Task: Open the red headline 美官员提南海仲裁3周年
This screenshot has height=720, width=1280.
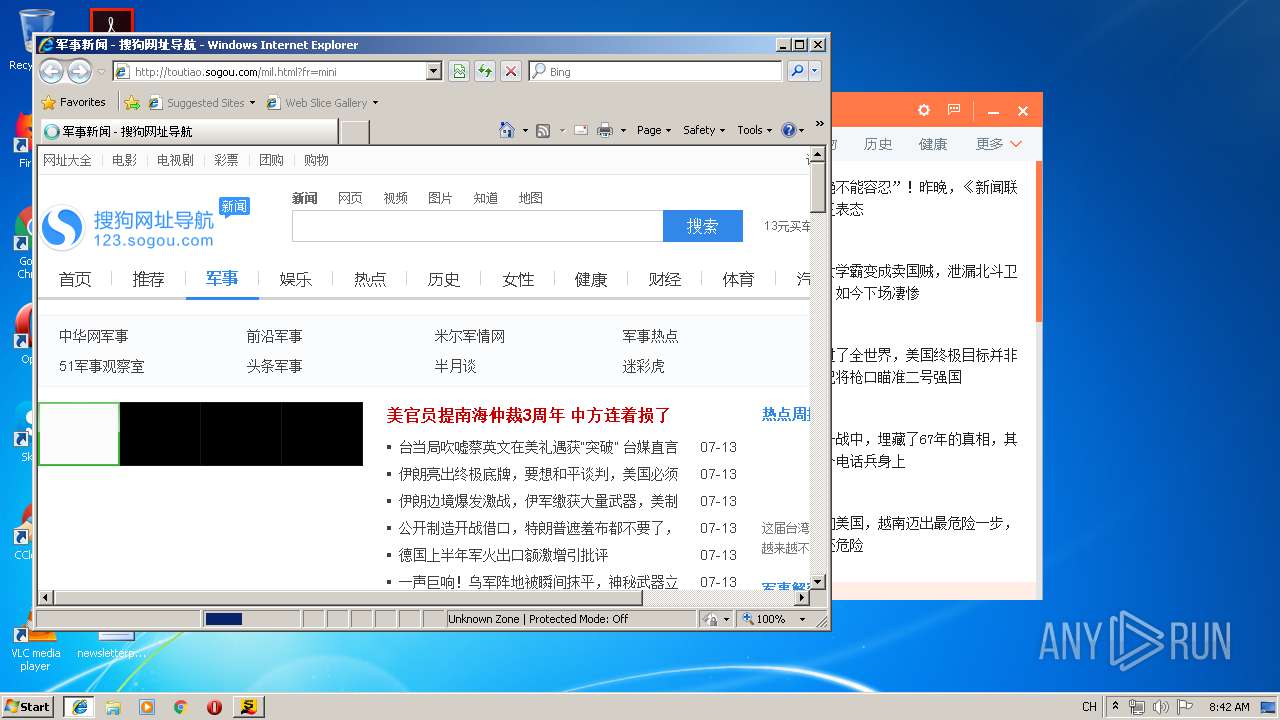Action: click(528, 415)
